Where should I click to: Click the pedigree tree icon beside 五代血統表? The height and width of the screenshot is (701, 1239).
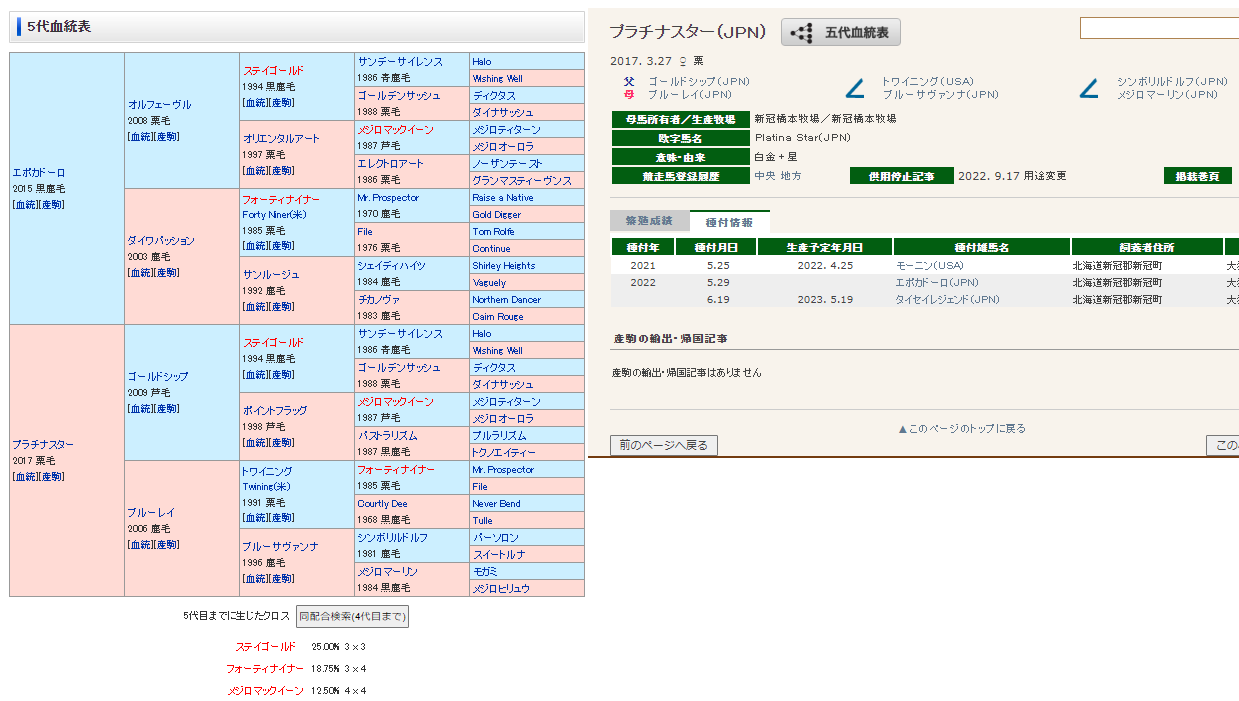[801, 33]
